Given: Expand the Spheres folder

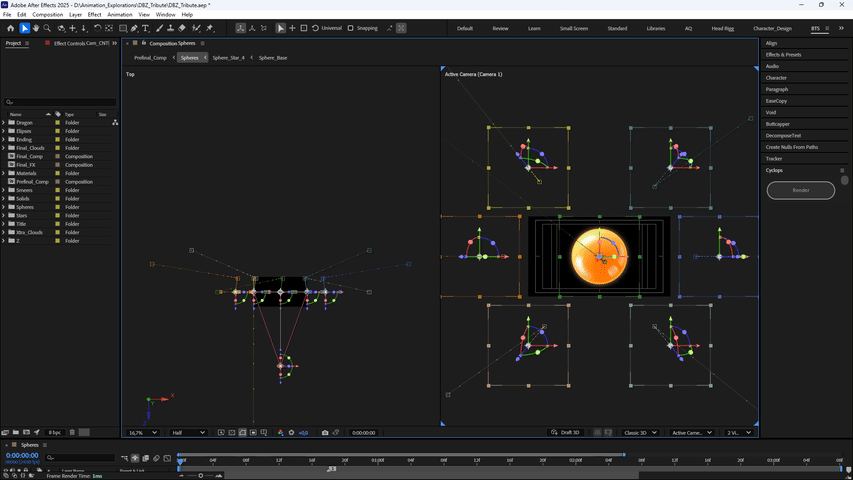Looking at the screenshot, I should (x=4, y=207).
